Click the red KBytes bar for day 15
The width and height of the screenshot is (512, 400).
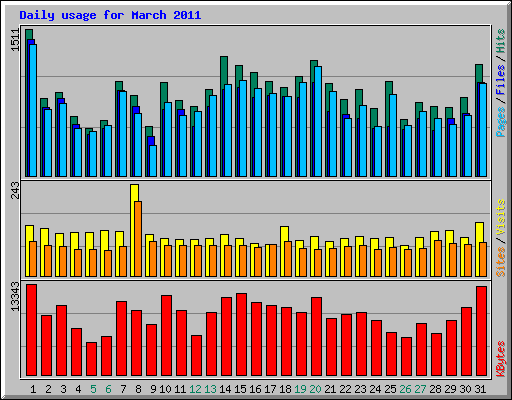click(241, 335)
